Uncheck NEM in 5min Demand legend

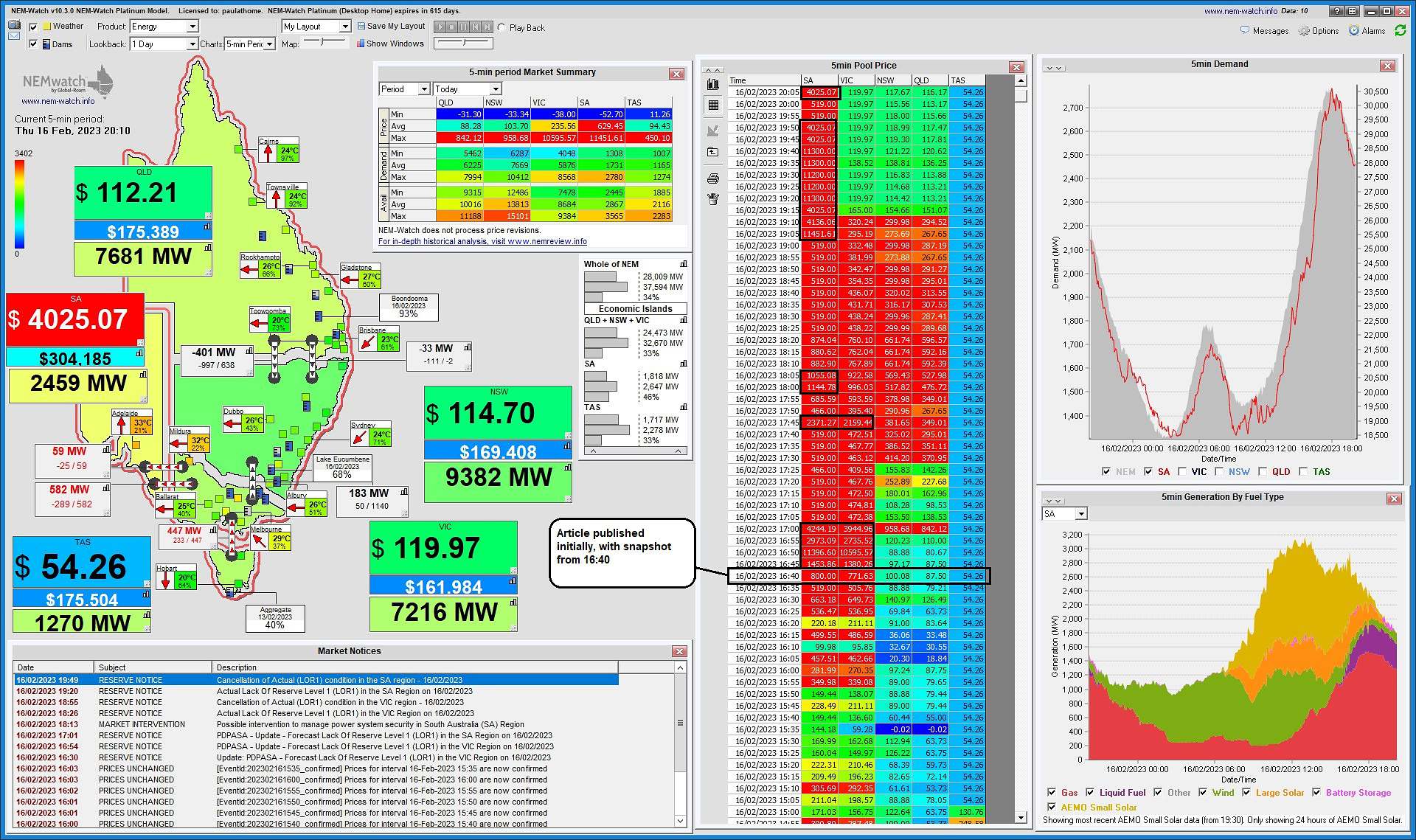click(x=1106, y=471)
